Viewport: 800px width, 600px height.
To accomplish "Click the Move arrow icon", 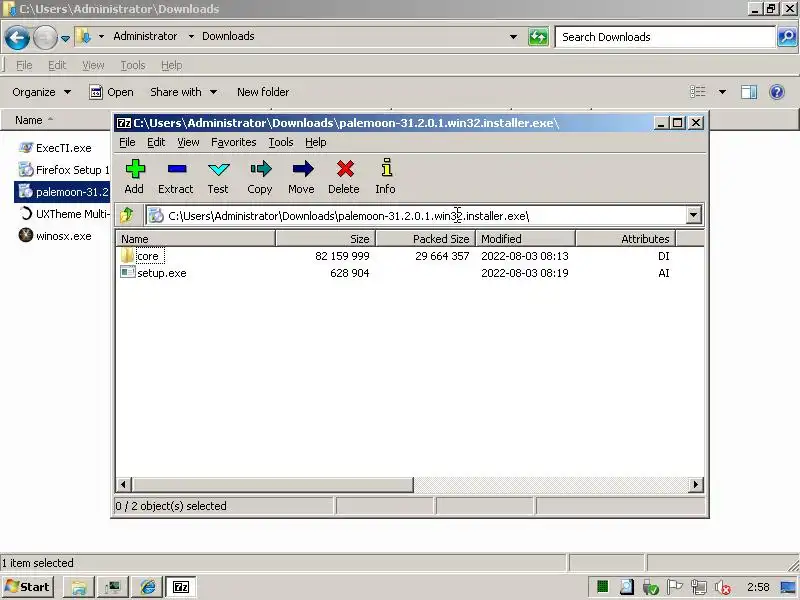I will [x=302, y=176].
